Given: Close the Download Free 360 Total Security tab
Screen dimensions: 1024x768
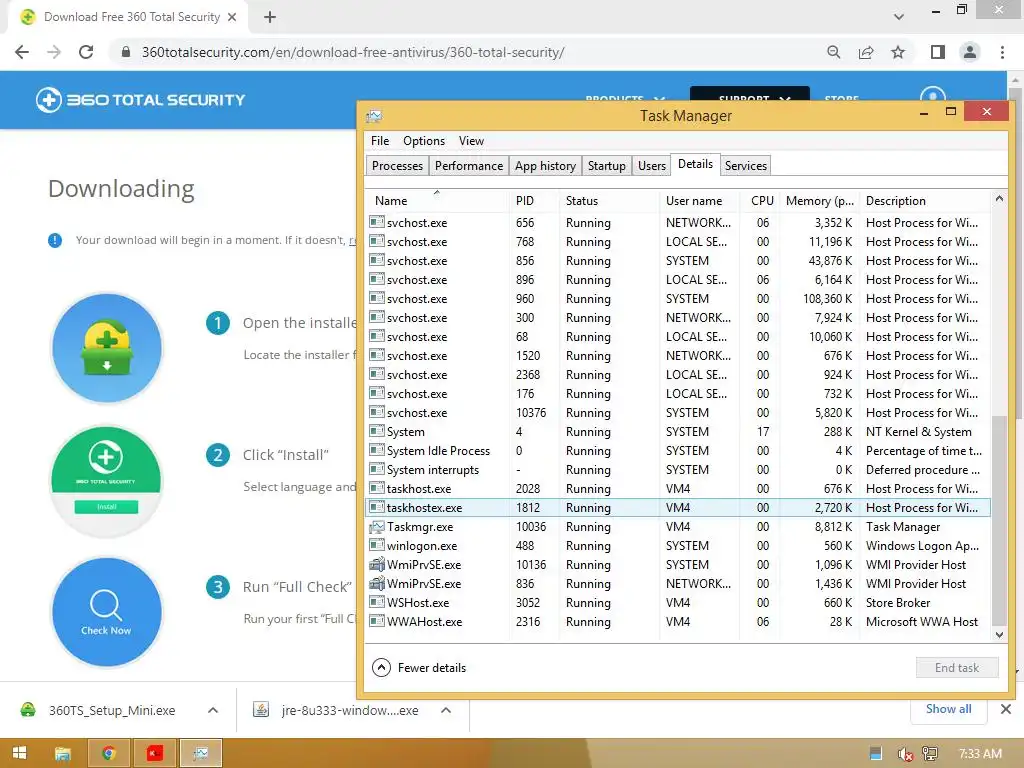Looking at the screenshot, I should [x=232, y=17].
